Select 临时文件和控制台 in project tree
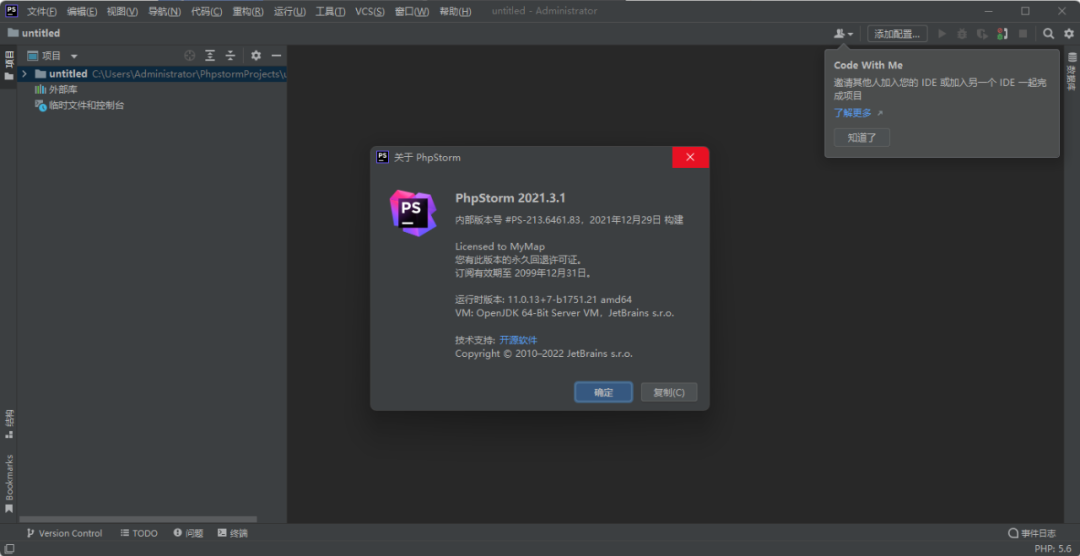The image size is (1080, 556). point(79,105)
